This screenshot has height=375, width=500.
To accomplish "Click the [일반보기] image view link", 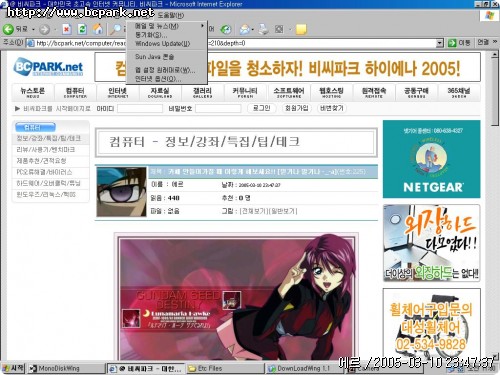I will (x=283, y=211).
